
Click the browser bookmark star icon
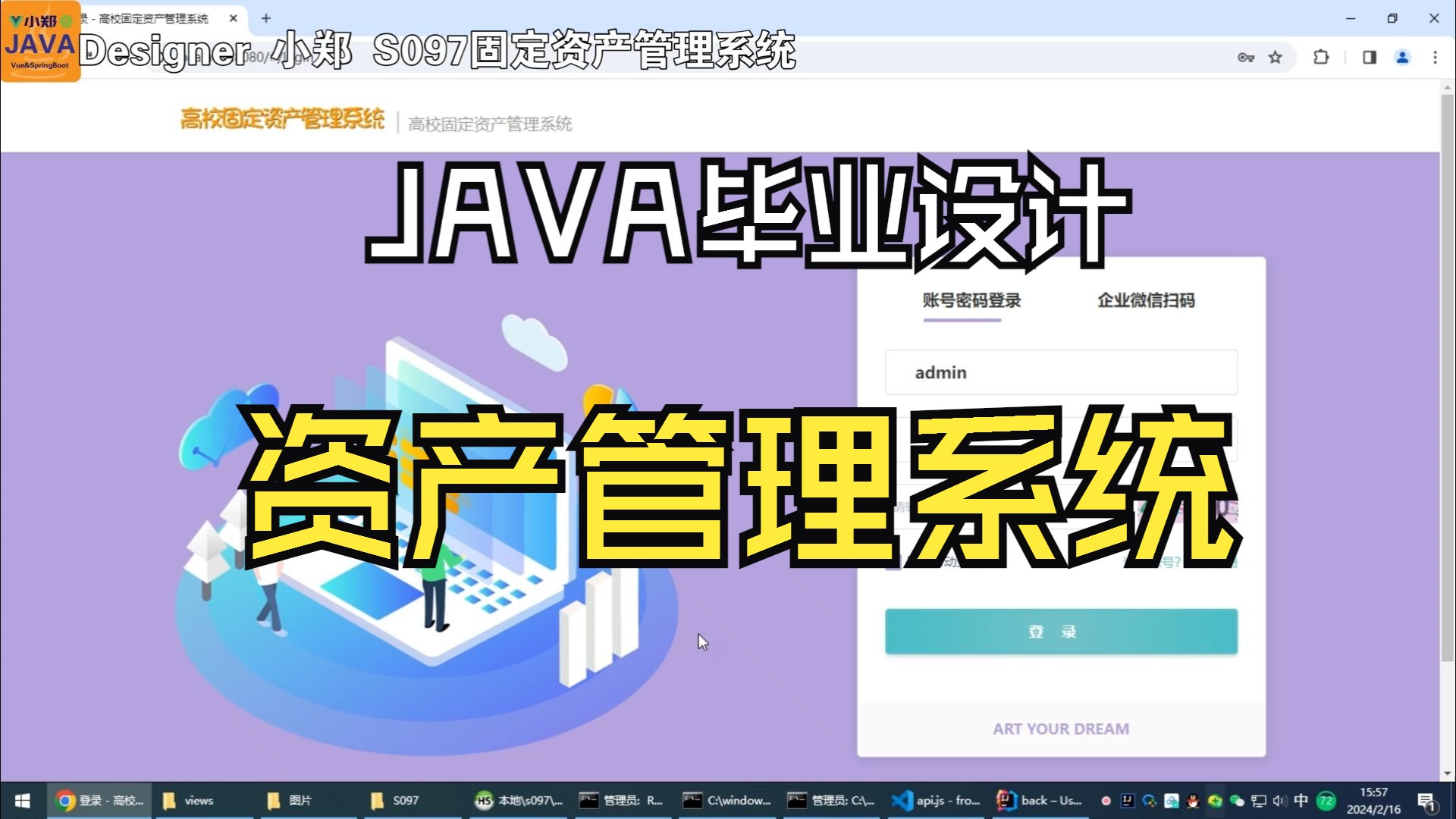coord(1276,57)
